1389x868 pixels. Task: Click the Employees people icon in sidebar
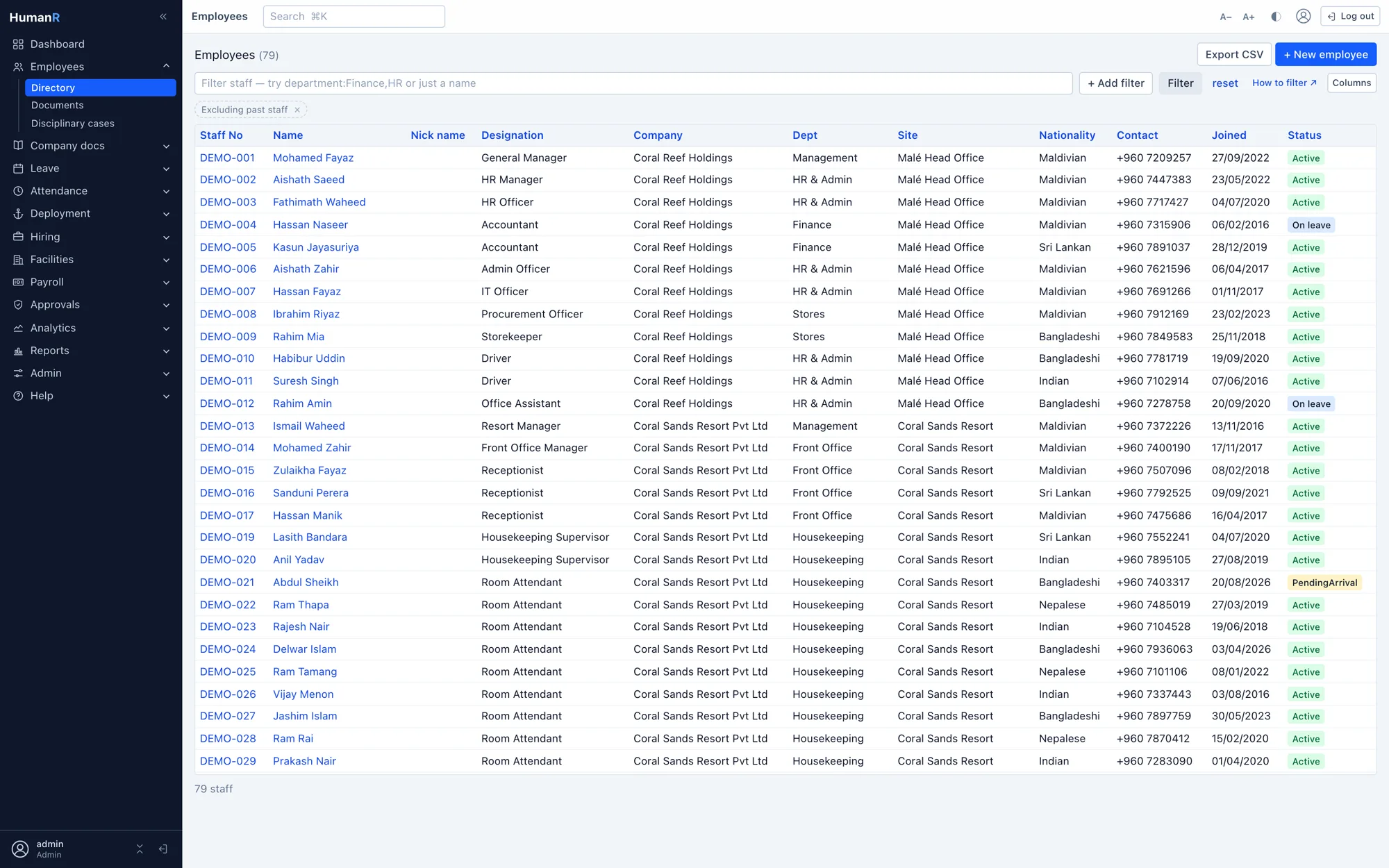pos(18,67)
